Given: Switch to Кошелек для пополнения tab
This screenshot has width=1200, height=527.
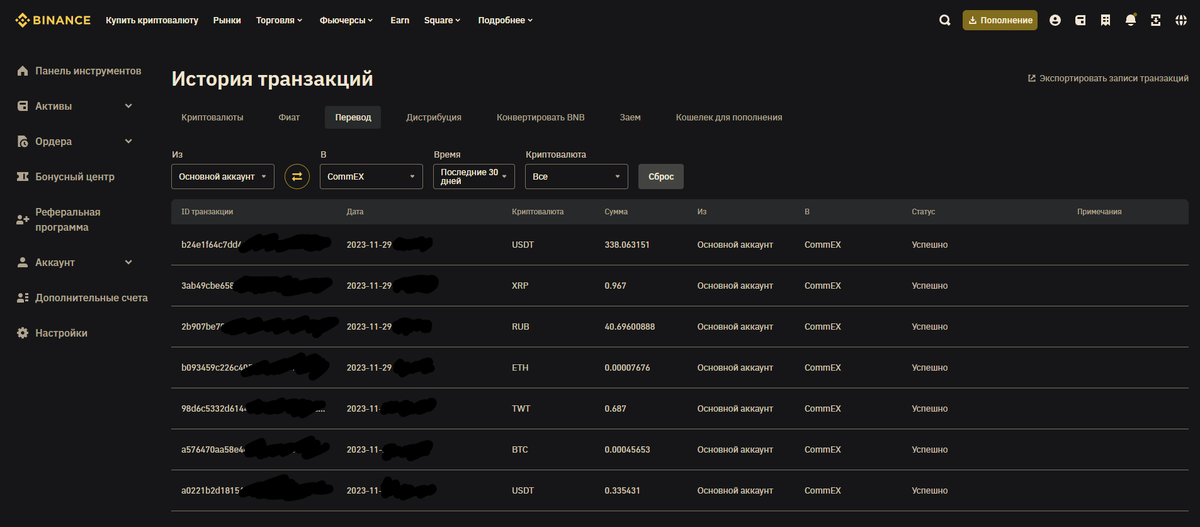Looking at the screenshot, I should click(x=729, y=117).
